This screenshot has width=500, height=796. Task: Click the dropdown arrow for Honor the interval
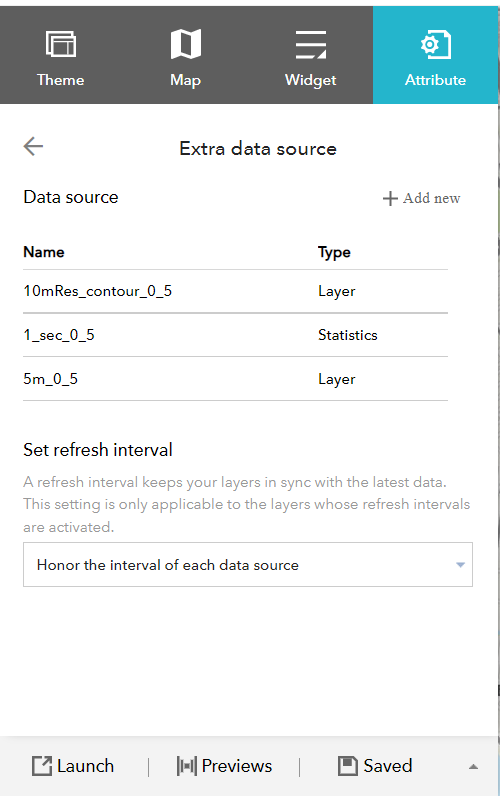point(460,565)
